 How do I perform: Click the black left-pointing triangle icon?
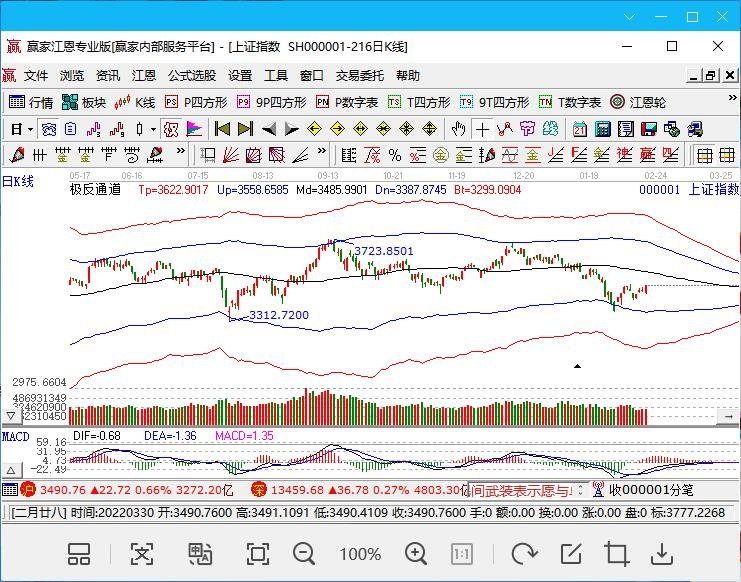point(268,129)
